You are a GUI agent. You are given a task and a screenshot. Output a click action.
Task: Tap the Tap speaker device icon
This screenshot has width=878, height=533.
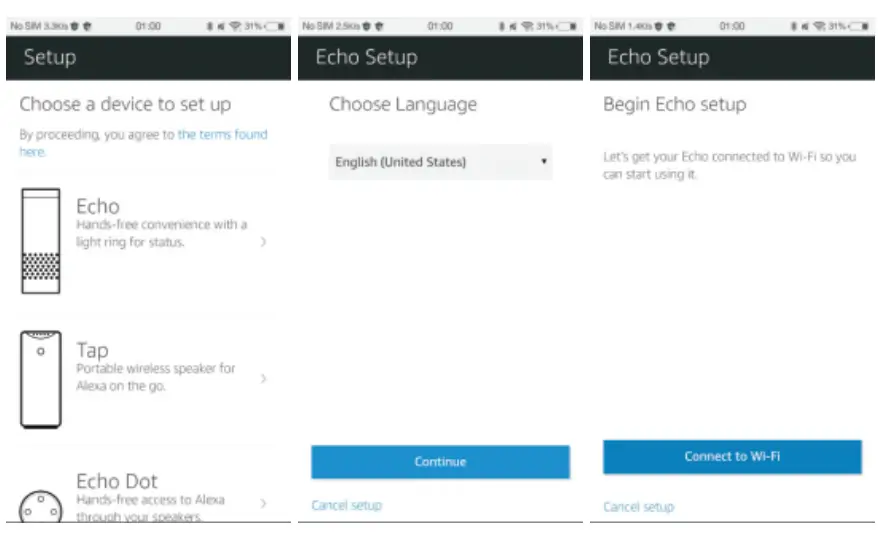pos(41,379)
